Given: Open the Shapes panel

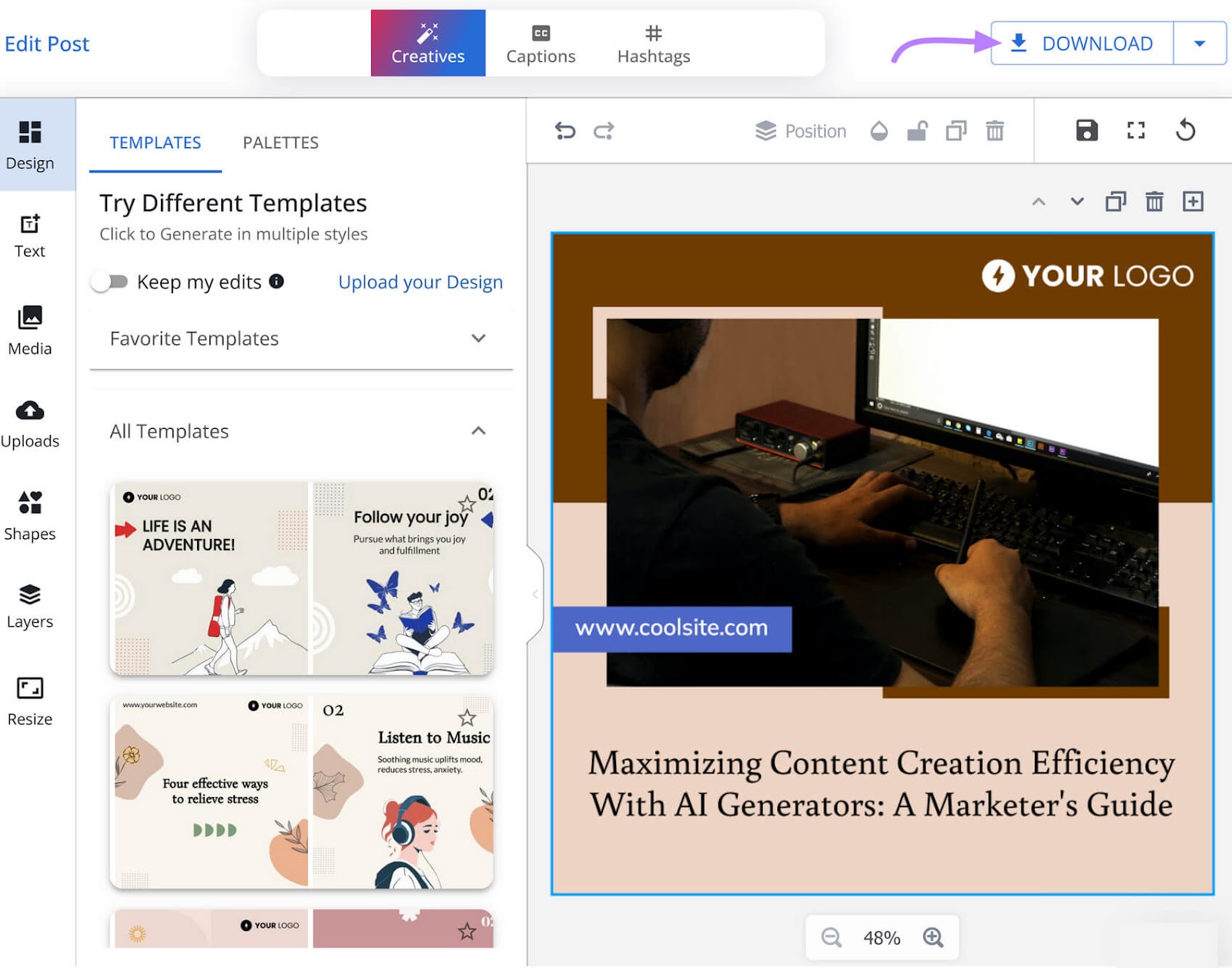Looking at the screenshot, I should point(30,514).
